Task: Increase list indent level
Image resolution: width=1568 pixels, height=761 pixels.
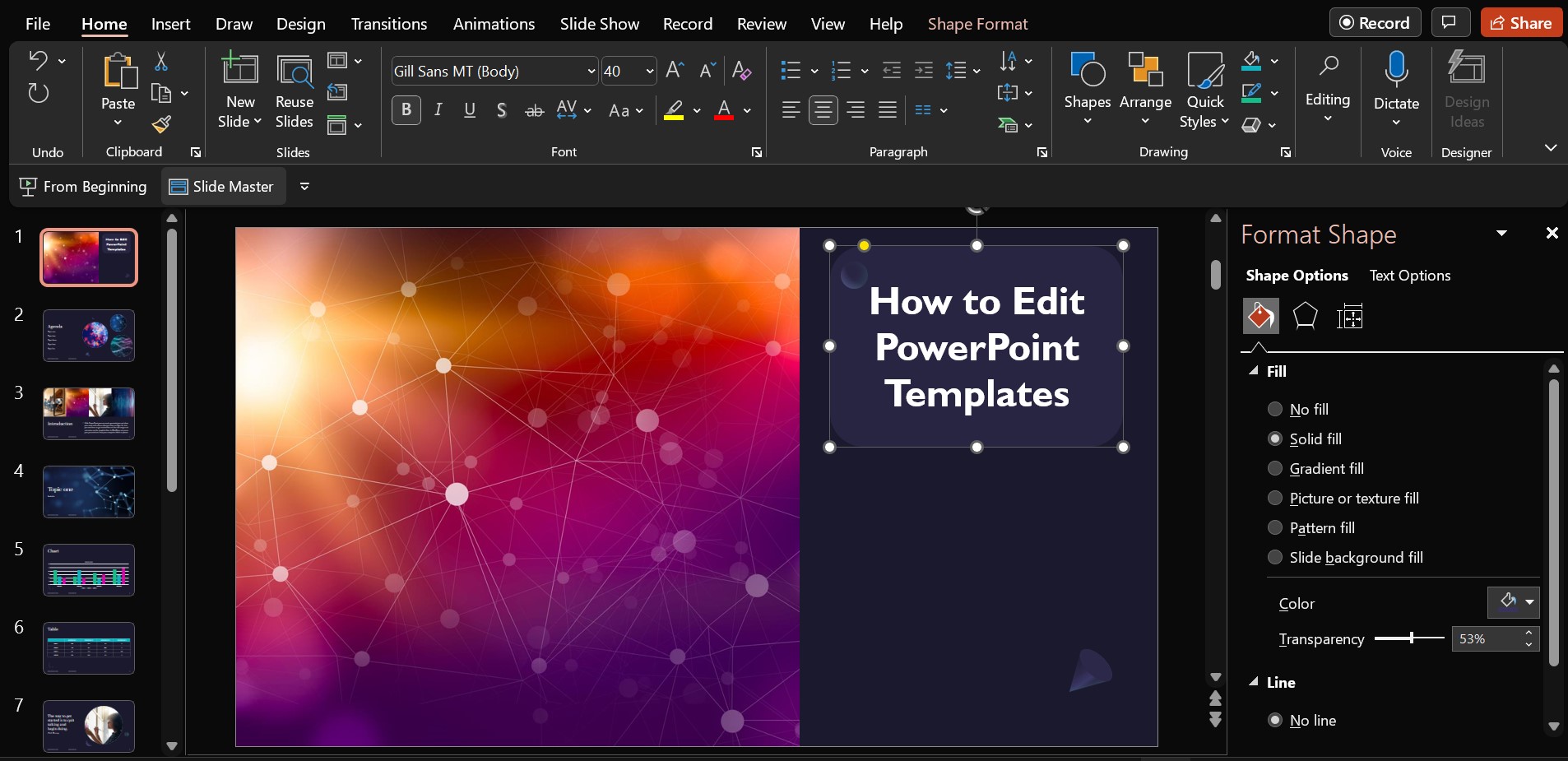Action: 924,71
